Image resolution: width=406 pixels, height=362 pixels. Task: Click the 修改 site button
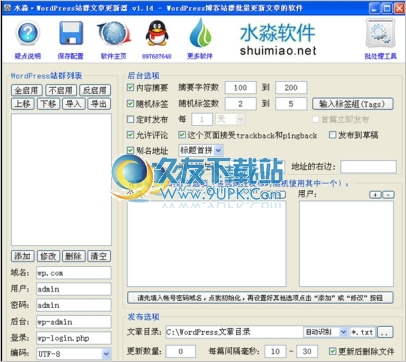[48, 256]
